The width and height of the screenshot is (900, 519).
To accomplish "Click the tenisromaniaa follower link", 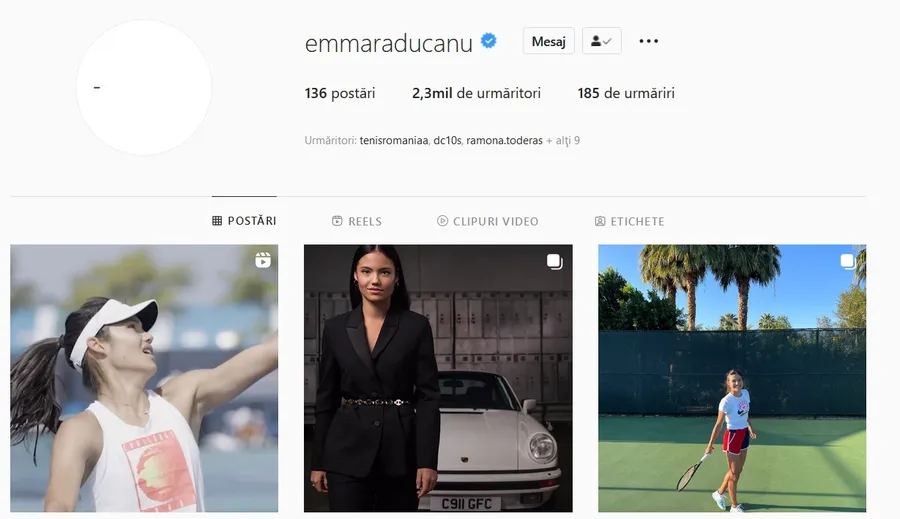I will 394,140.
